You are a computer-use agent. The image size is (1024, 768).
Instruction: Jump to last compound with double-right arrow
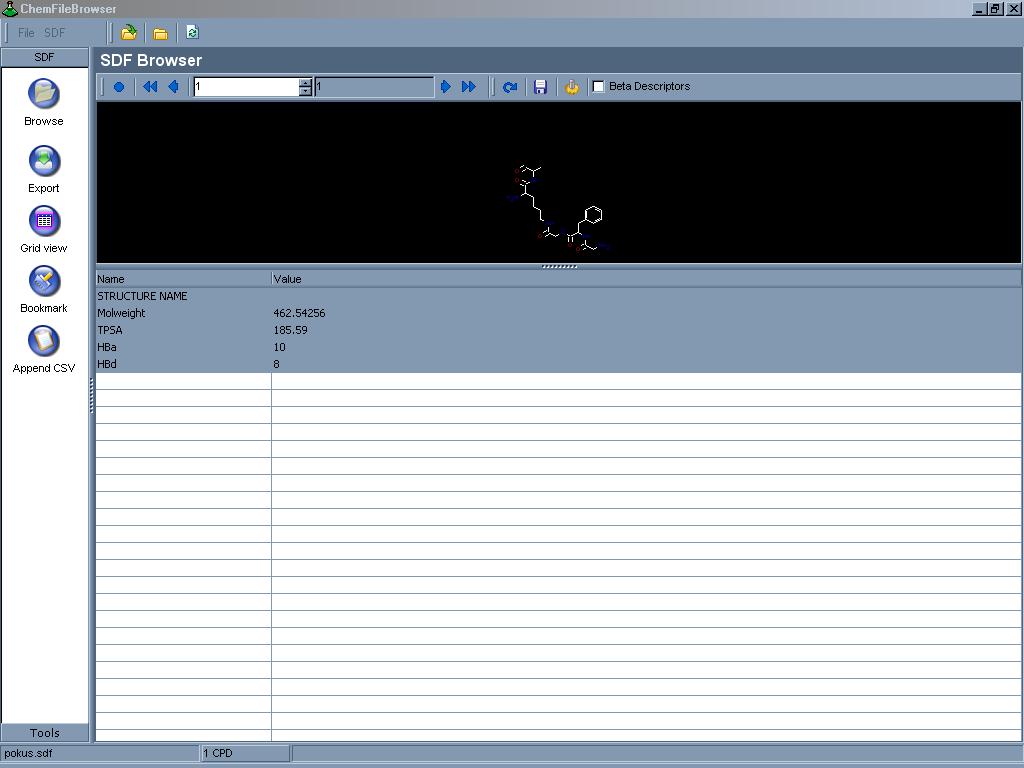(x=469, y=87)
